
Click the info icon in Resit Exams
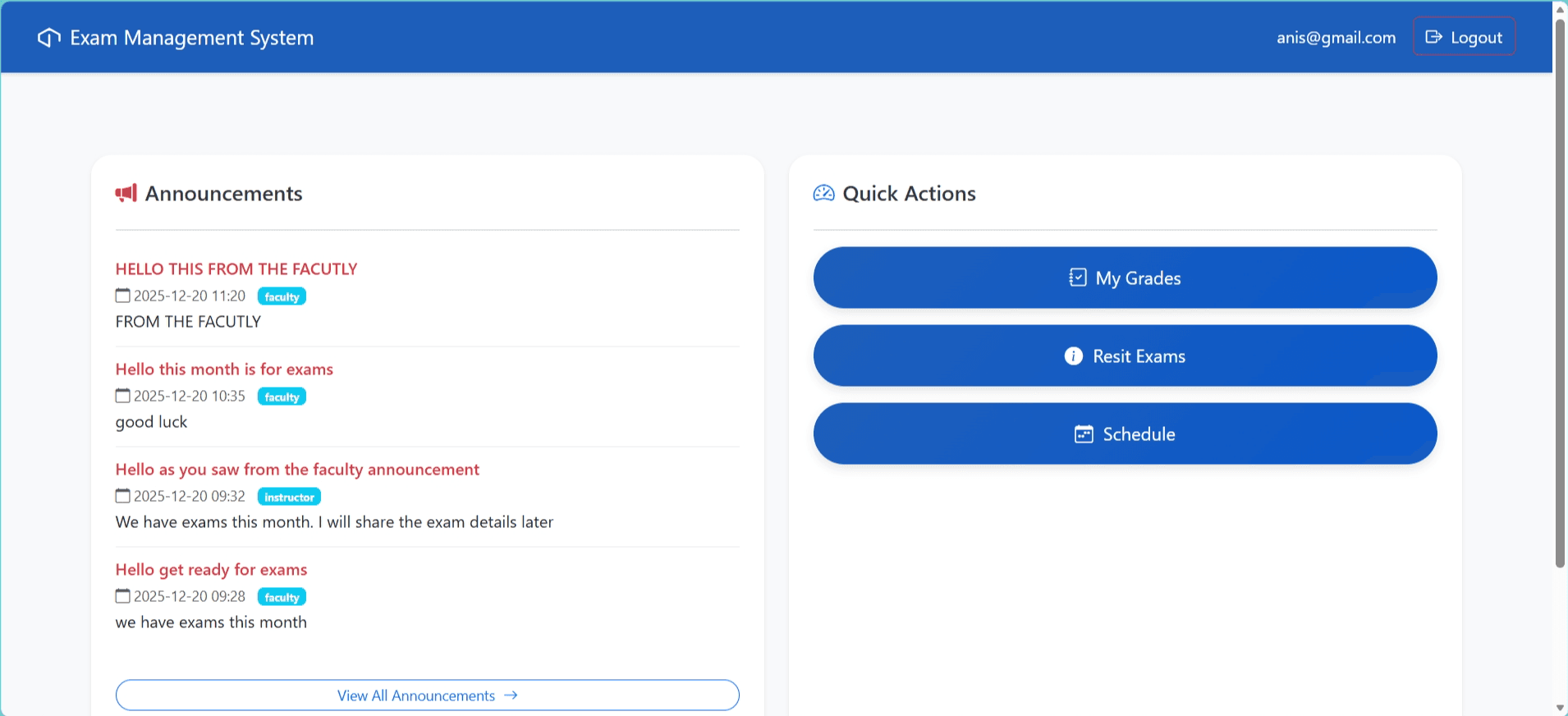(1074, 356)
